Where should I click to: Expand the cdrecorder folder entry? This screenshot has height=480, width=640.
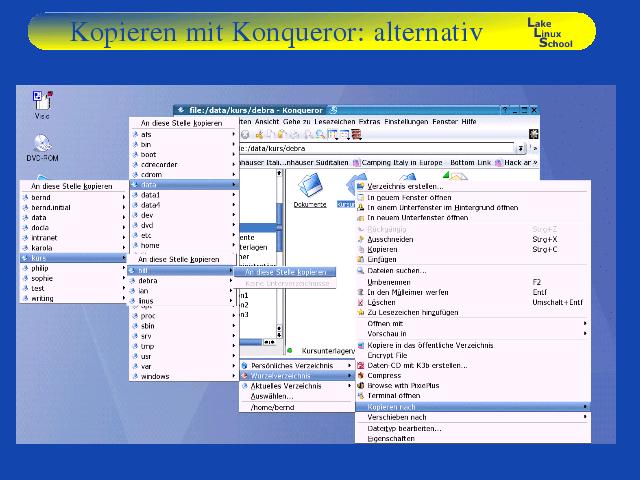[x=184, y=164]
